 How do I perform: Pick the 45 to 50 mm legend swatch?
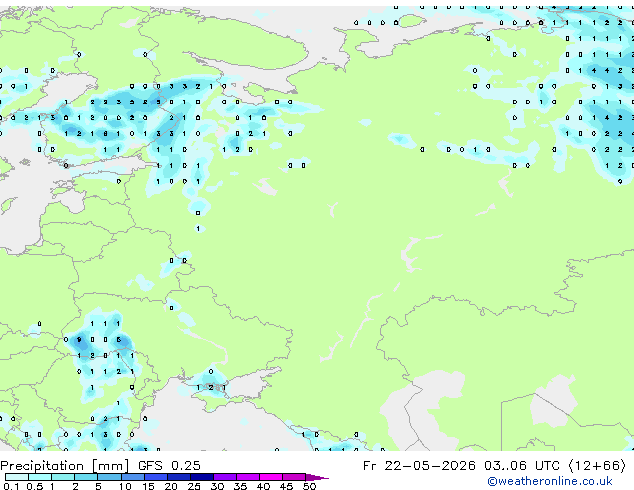[294, 477]
